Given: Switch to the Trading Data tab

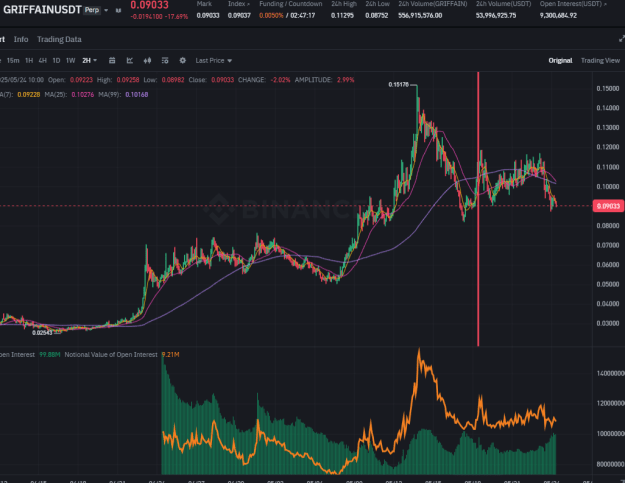Looking at the screenshot, I should click(59, 39).
